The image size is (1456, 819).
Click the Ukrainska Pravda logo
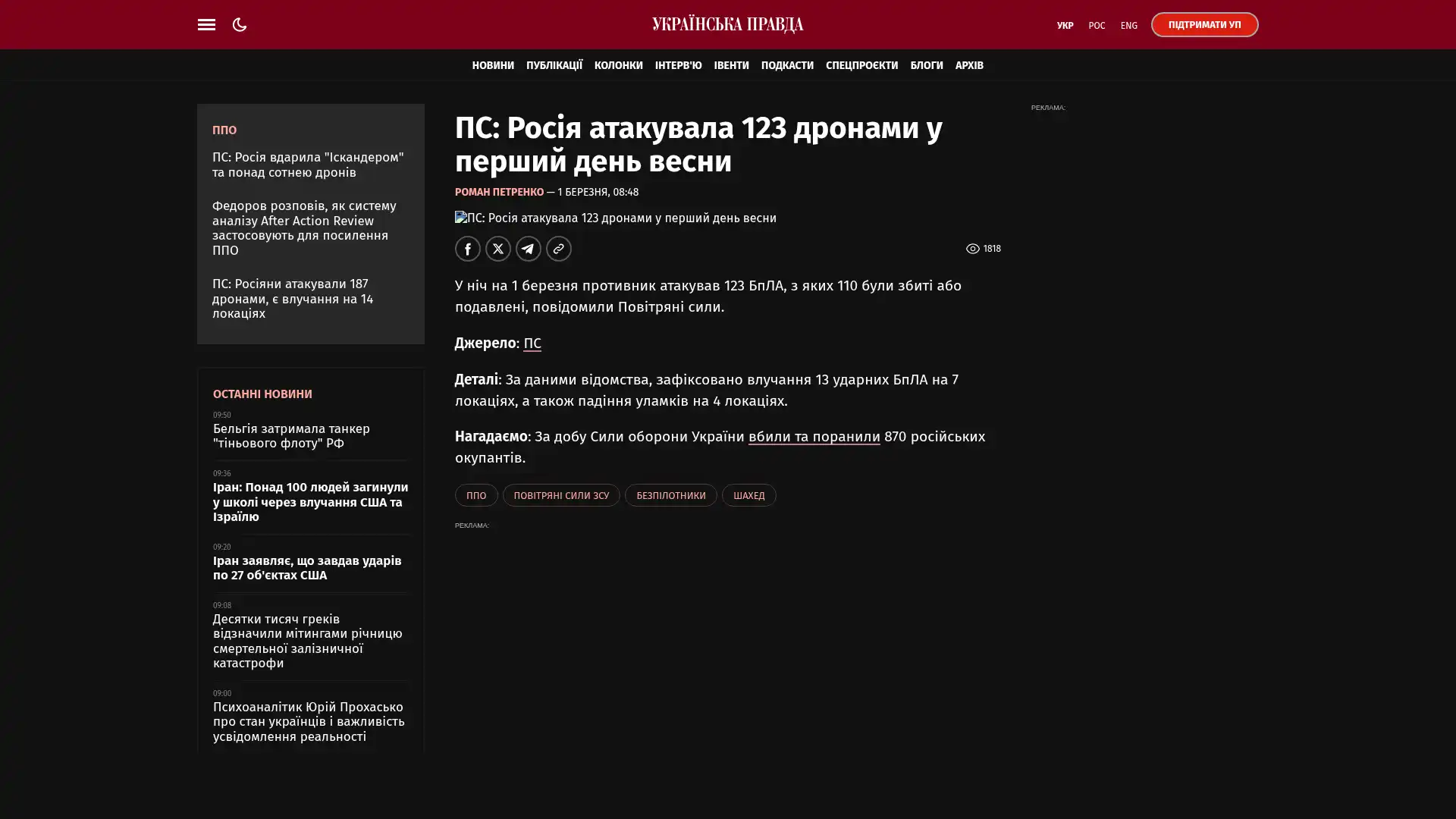coord(727,24)
